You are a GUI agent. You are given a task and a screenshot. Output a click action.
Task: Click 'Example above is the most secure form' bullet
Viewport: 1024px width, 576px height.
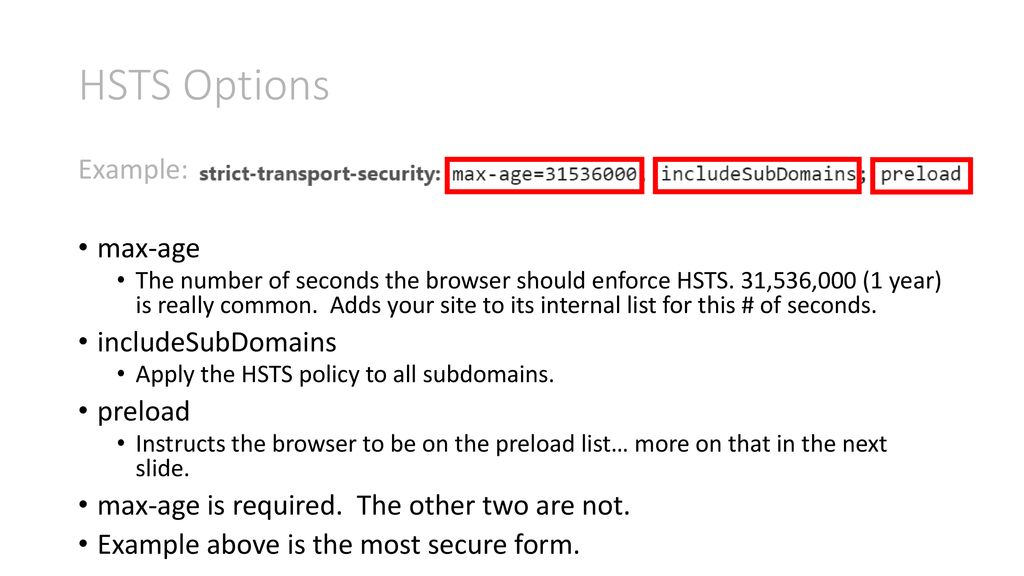point(338,545)
